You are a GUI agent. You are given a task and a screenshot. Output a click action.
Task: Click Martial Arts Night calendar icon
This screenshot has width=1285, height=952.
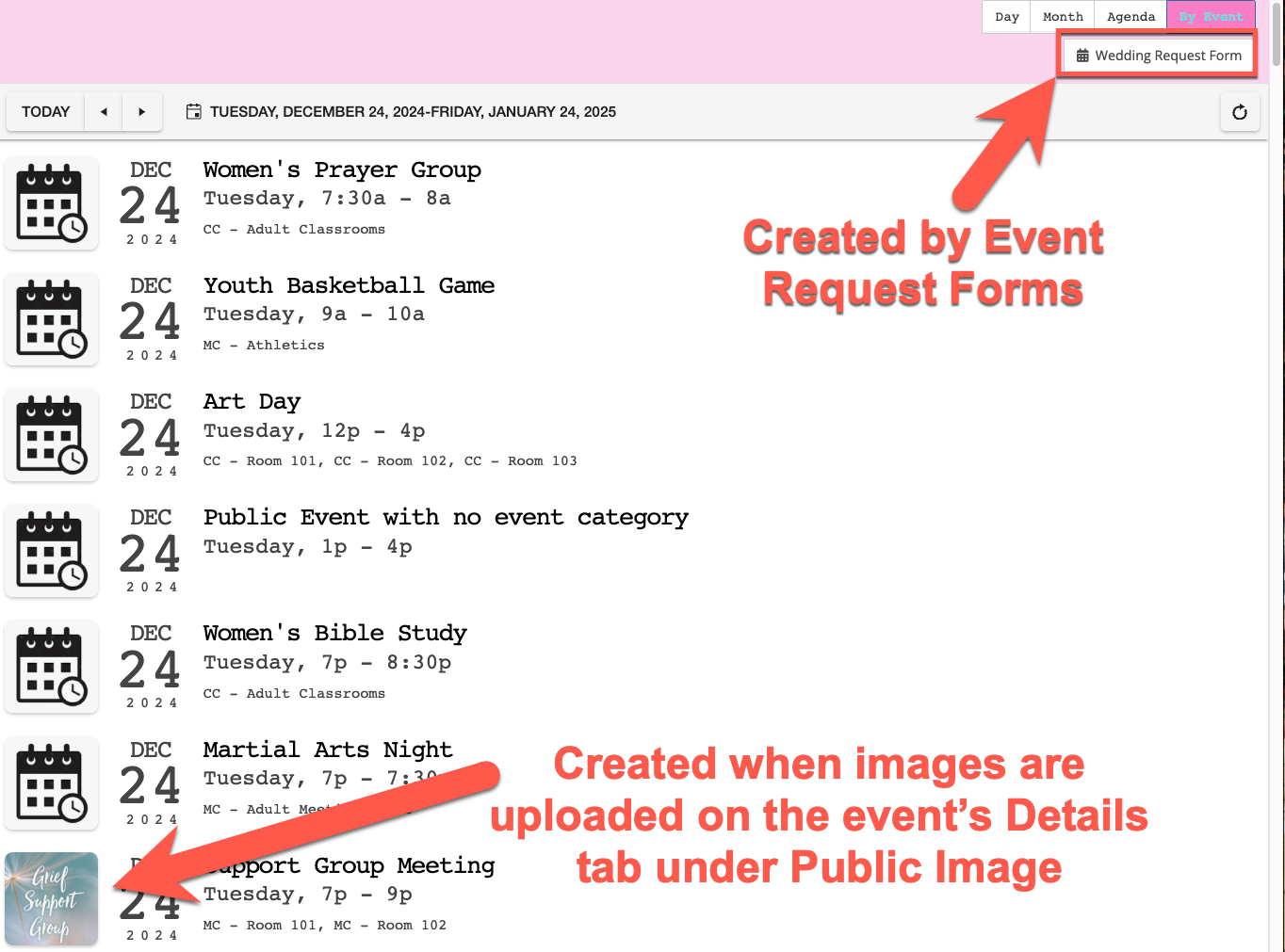click(52, 783)
